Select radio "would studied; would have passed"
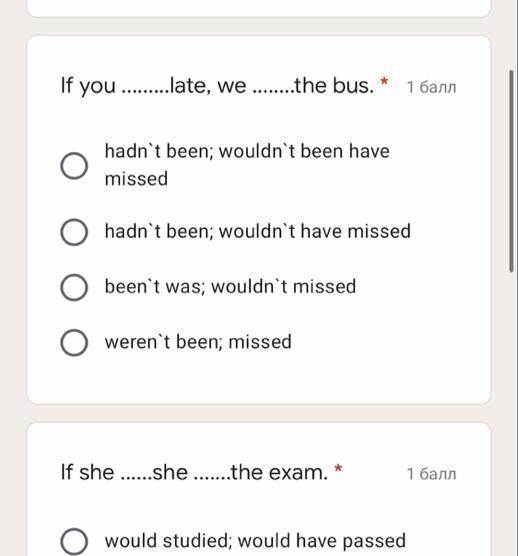 click(74, 541)
